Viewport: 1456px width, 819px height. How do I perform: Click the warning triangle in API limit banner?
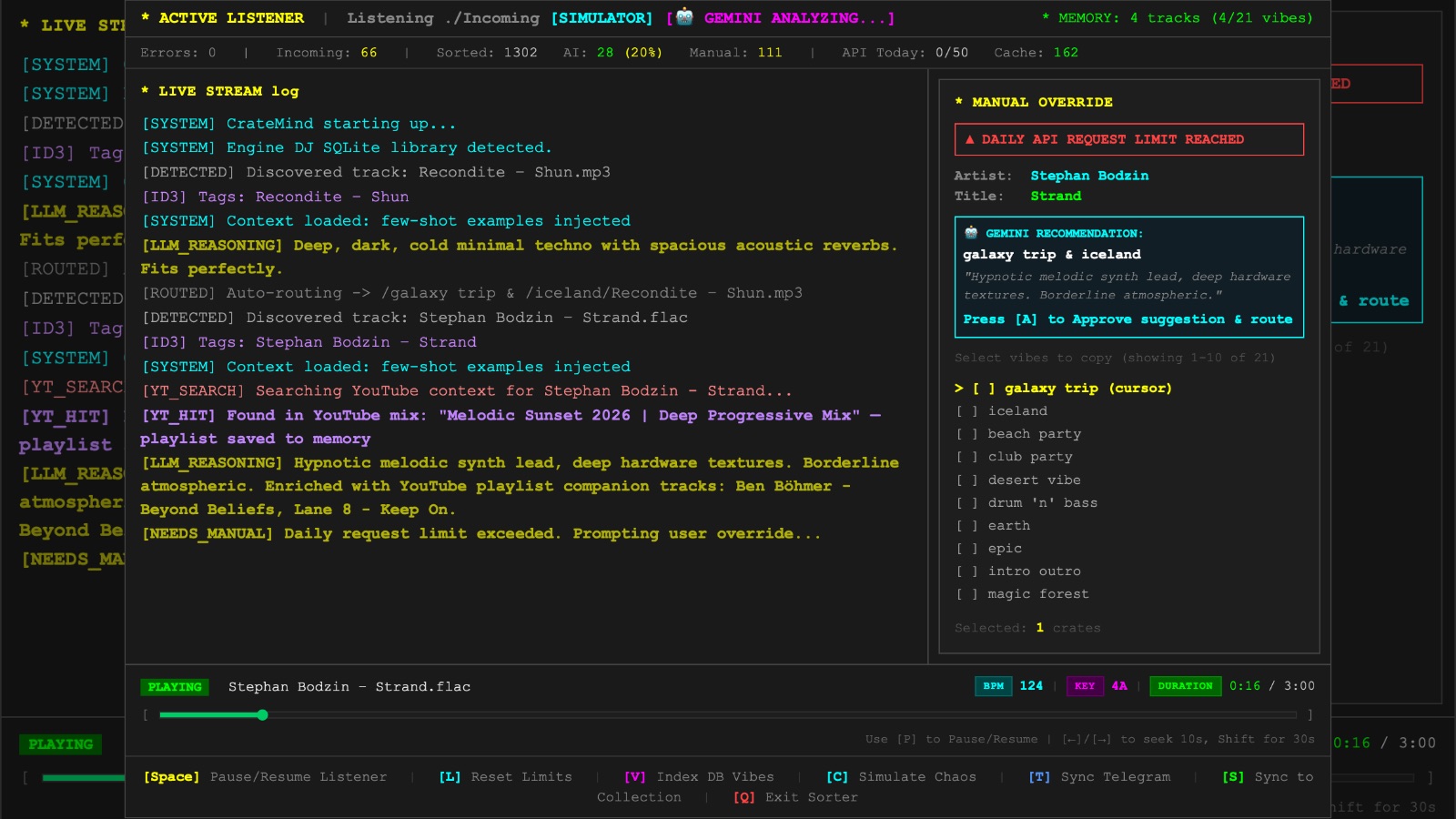[969, 139]
